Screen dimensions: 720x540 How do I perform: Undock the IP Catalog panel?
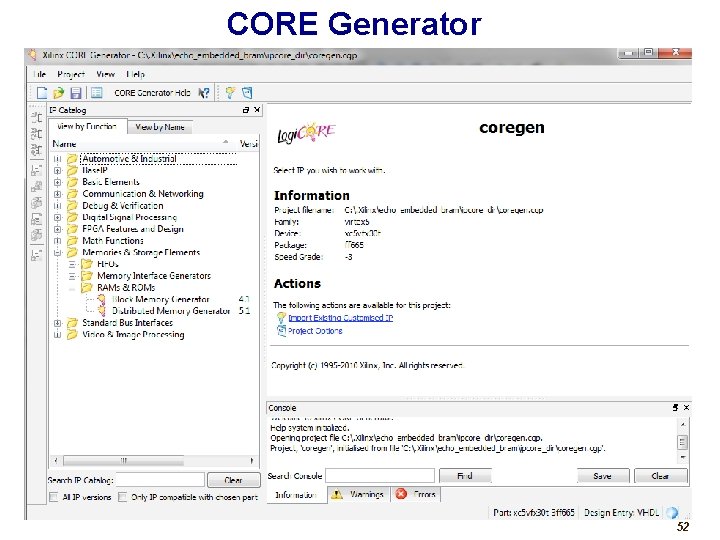(x=246, y=110)
